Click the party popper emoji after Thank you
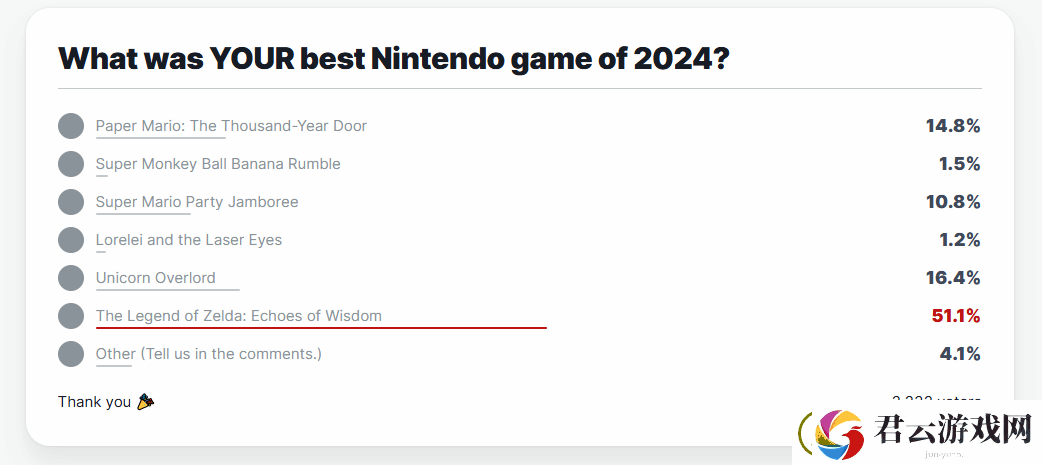 point(146,402)
